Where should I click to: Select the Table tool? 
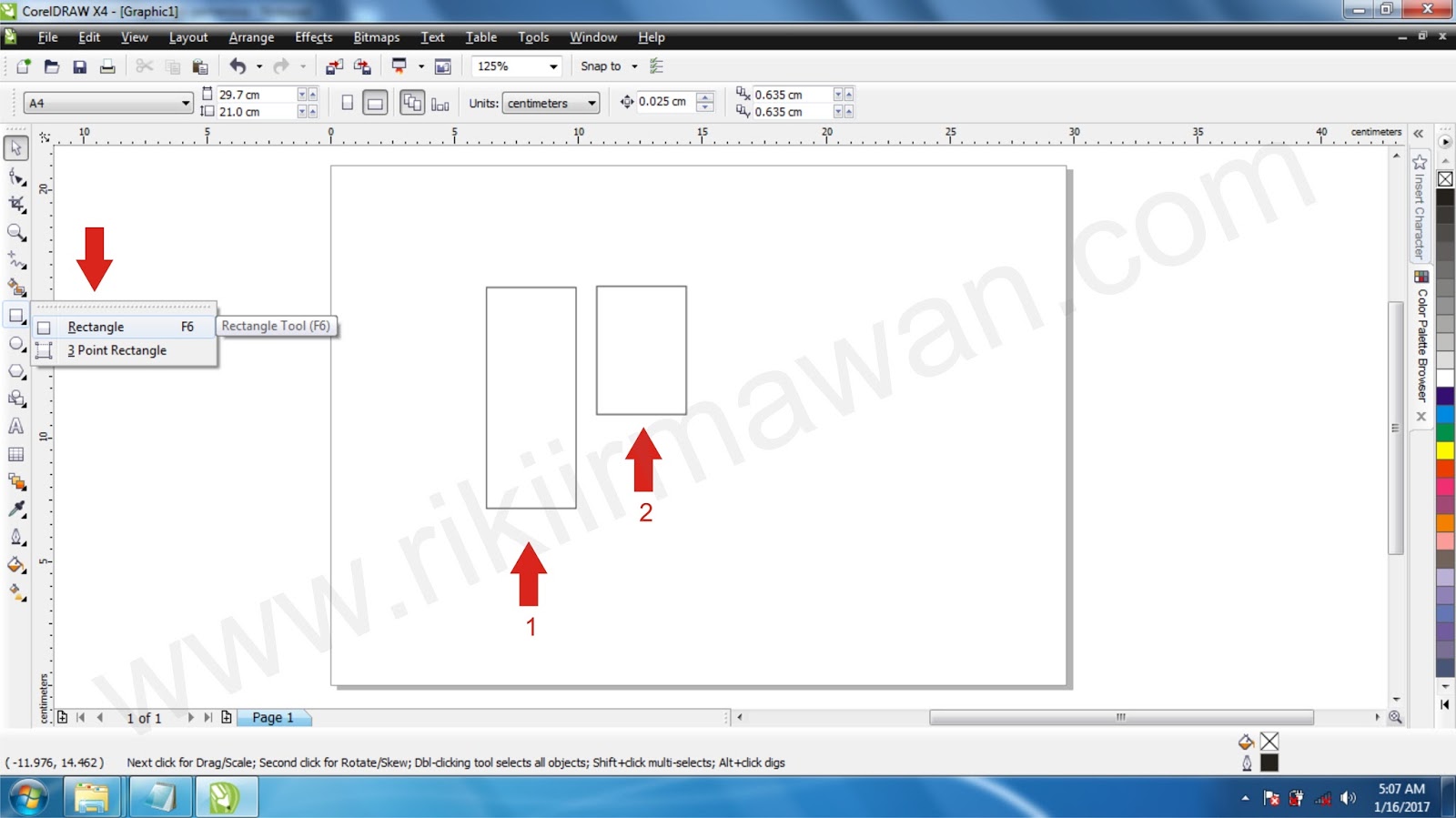tap(16, 454)
